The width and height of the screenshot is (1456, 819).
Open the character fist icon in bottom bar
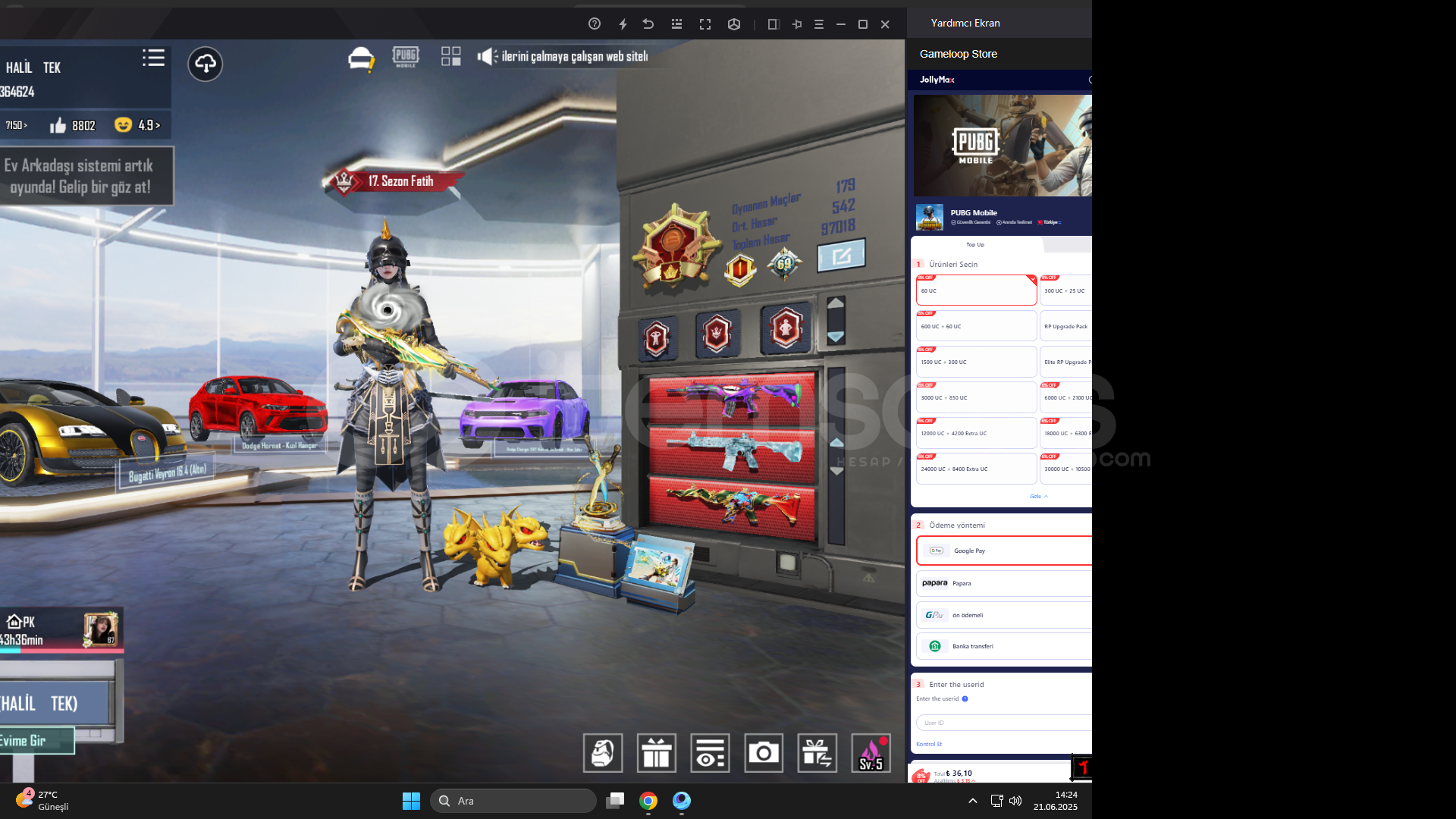coord(603,753)
